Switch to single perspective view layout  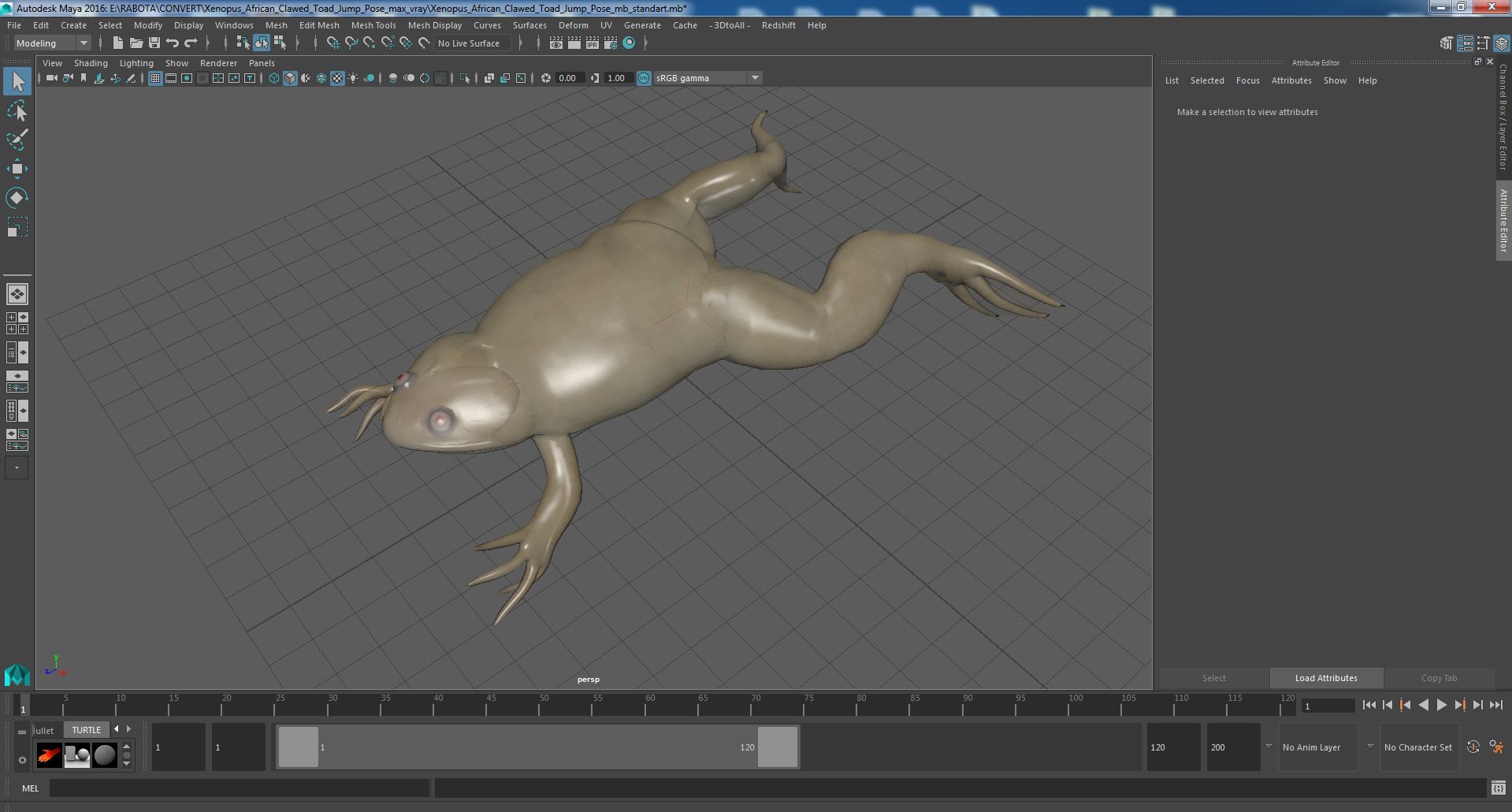pos(17,294)
